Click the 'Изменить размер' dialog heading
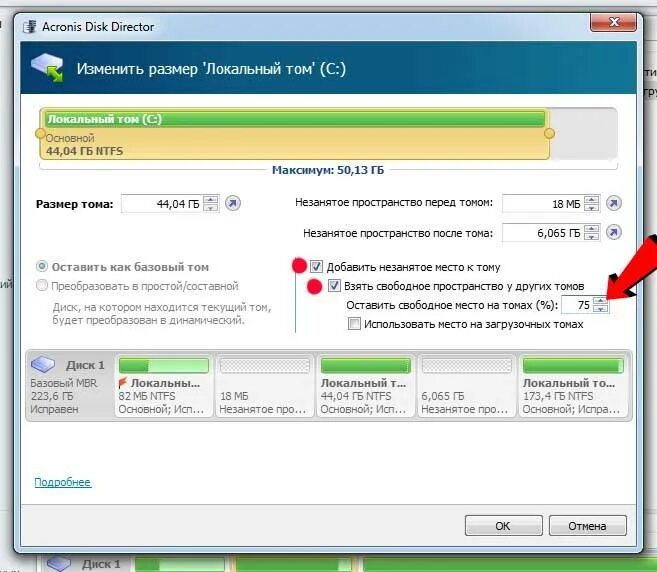This screenshot has height=572, width=657. coord(211,69)
